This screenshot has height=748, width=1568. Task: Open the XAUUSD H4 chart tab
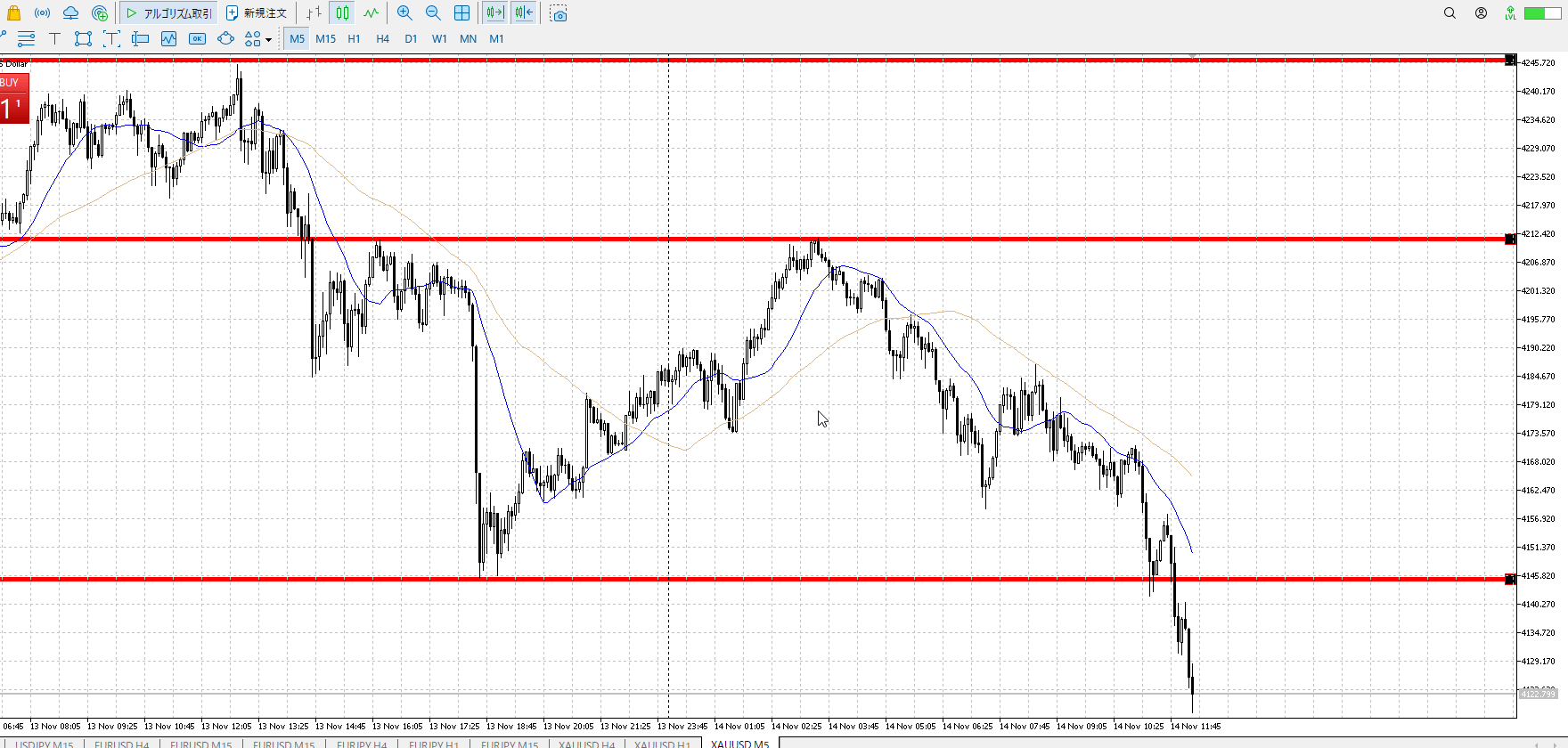pyautogui.click(x=586, y=744)
